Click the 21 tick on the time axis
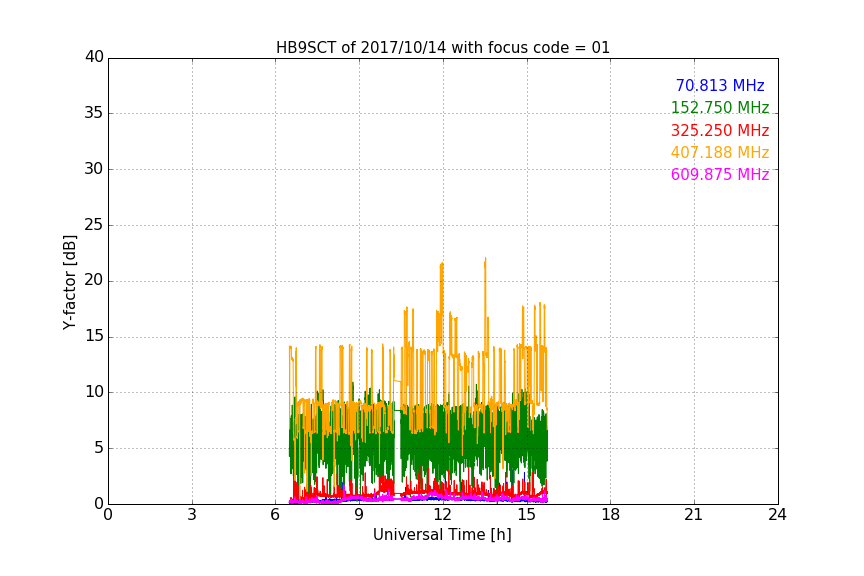Screen dimensions: 864x576 tap(694, 515)
